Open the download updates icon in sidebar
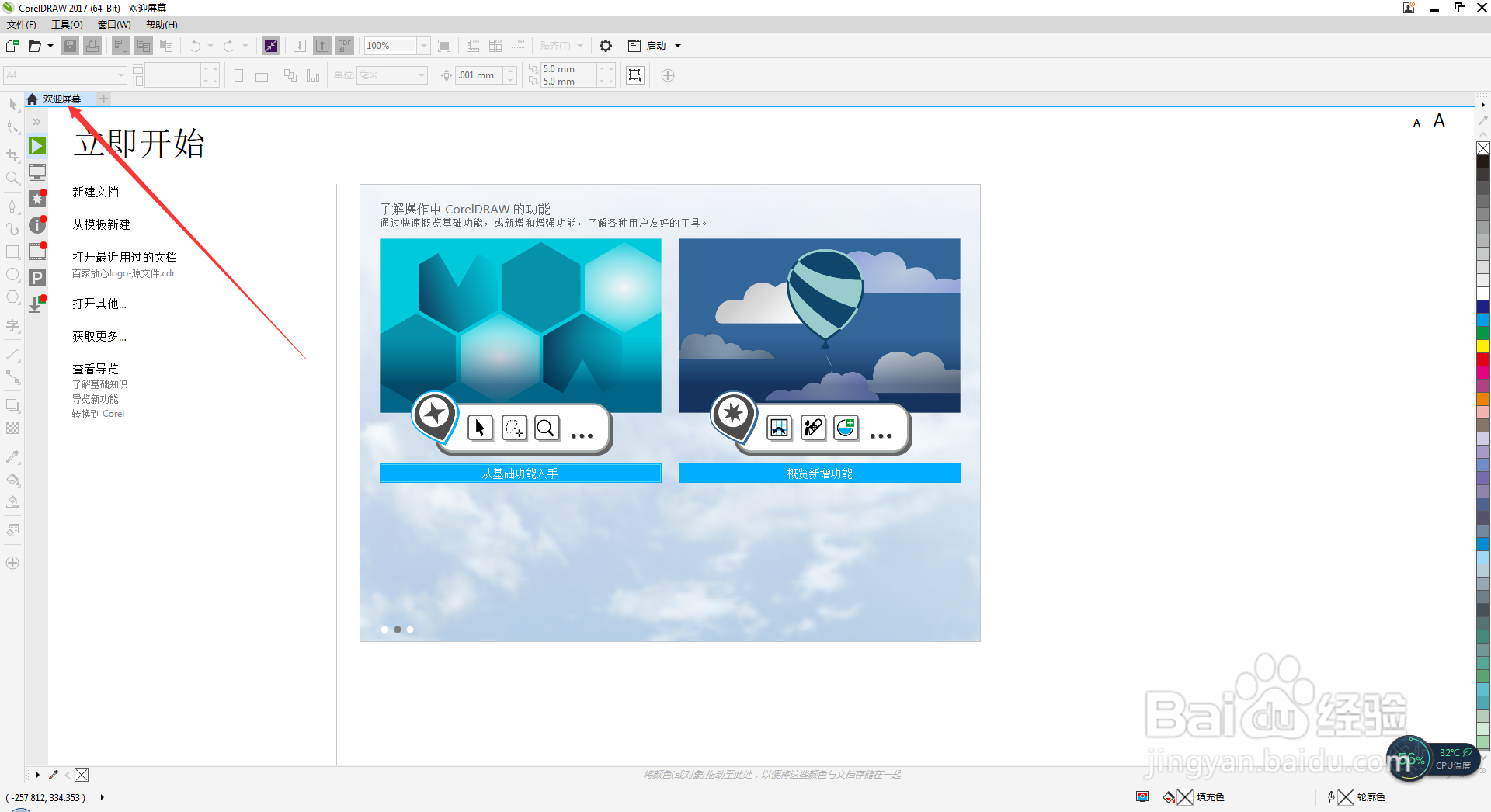This screenshot has height=812, width=1491. (x=36, y=304)
